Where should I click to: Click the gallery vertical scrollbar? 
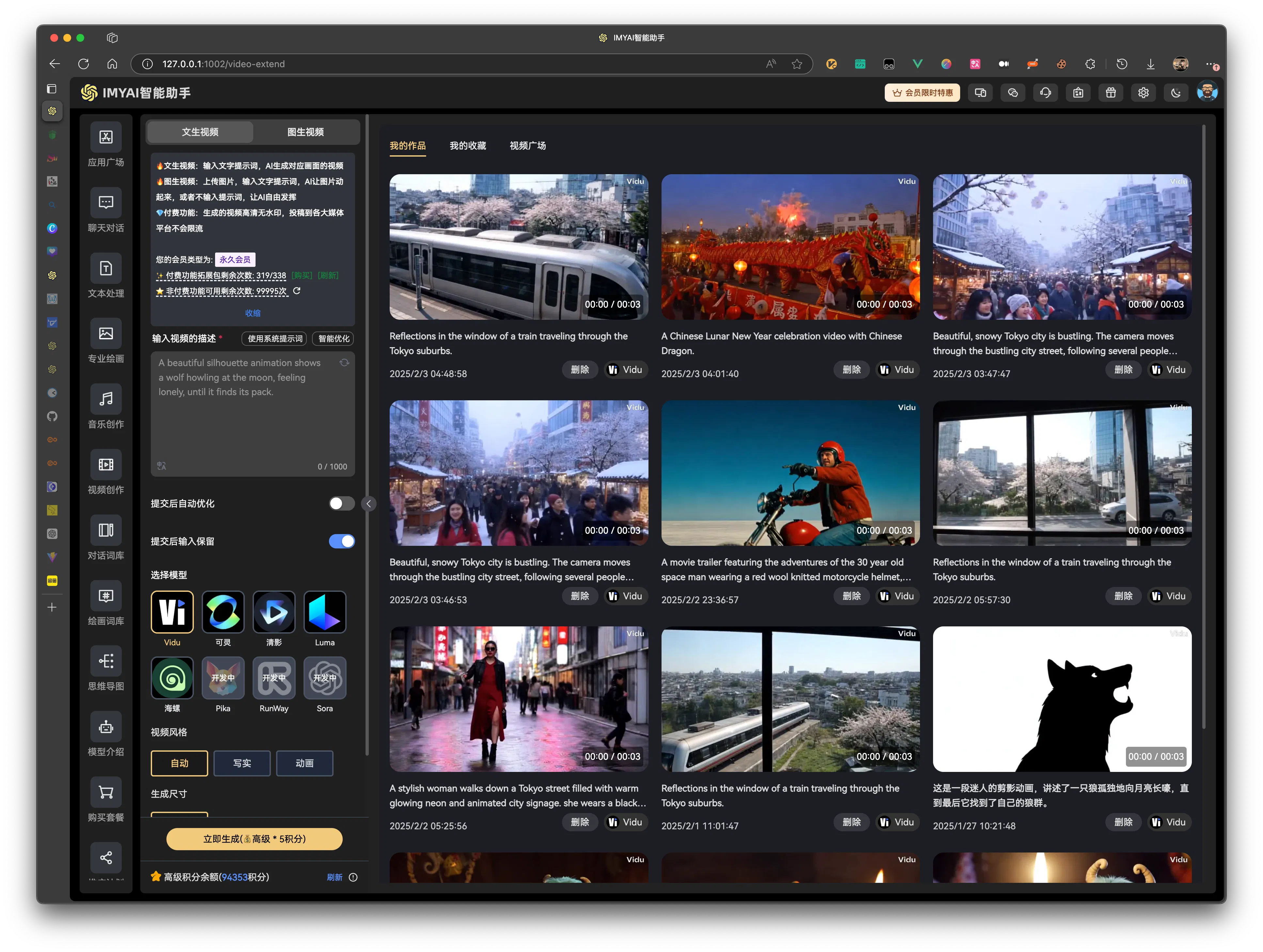(x=1204, y=427)
